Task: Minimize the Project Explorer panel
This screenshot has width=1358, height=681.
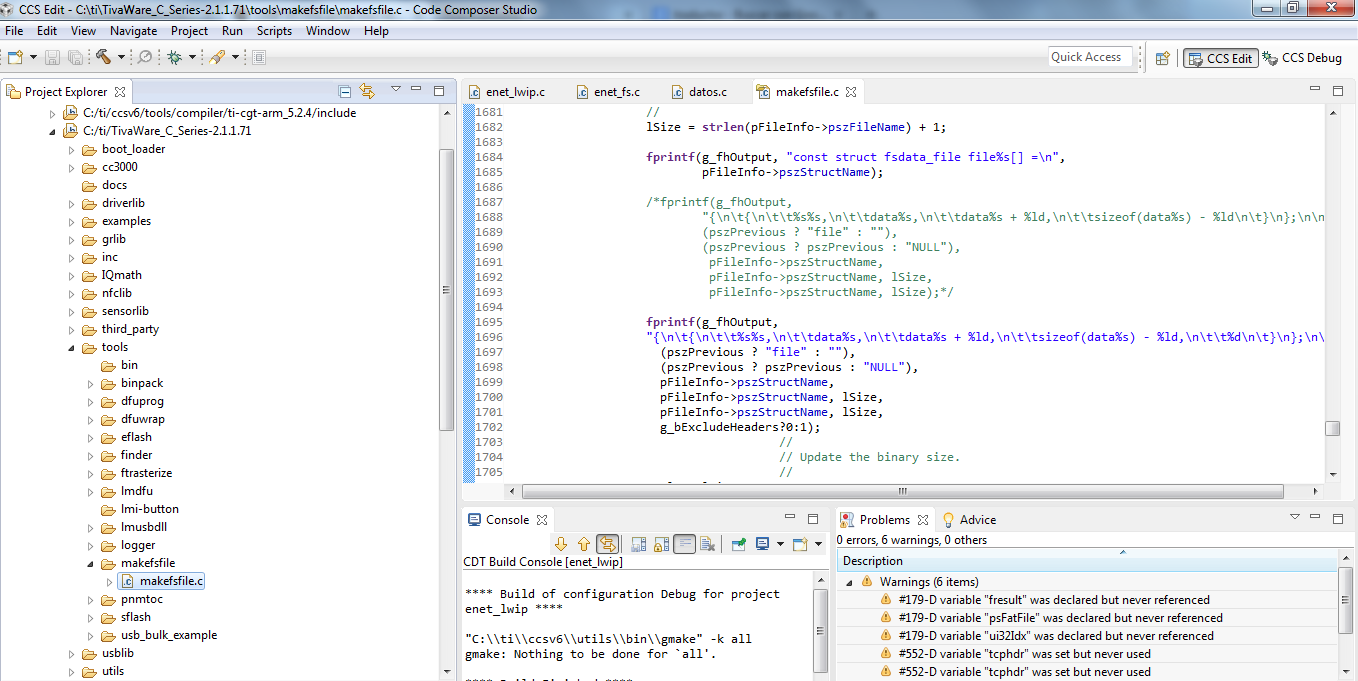Action: pyautogui.click(x=417, y=90)
